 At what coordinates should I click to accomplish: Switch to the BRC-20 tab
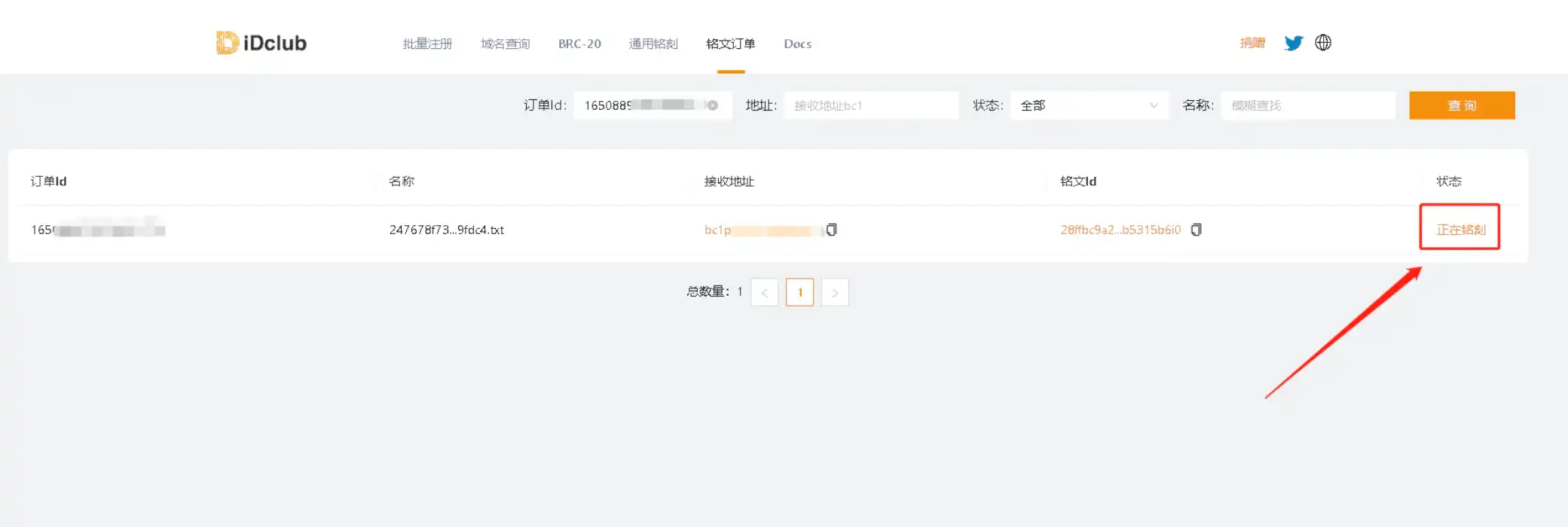(579, 44)
